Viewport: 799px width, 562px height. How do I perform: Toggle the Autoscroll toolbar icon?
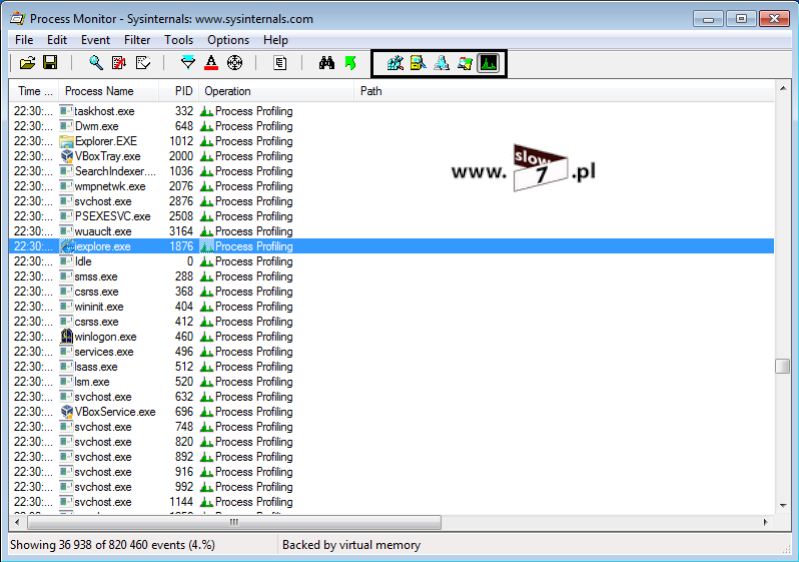[119, 63]
